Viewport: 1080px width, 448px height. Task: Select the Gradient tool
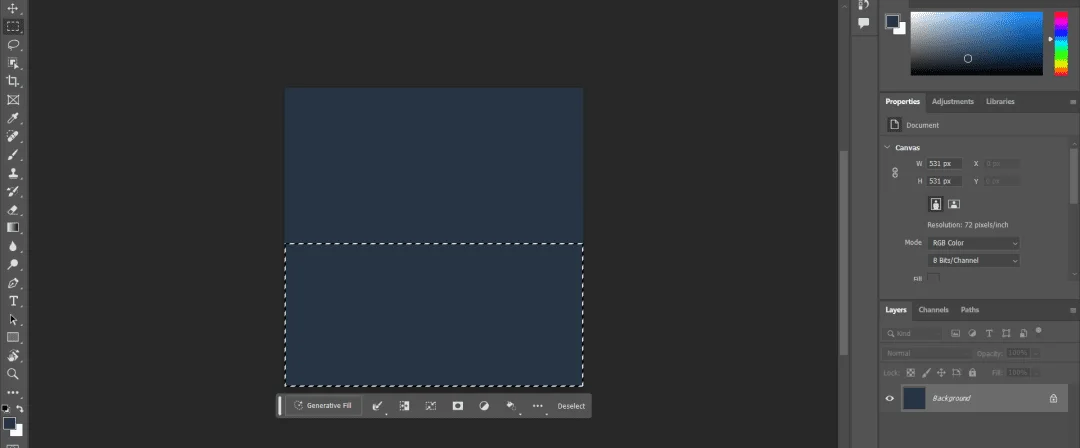click(12, 227)
